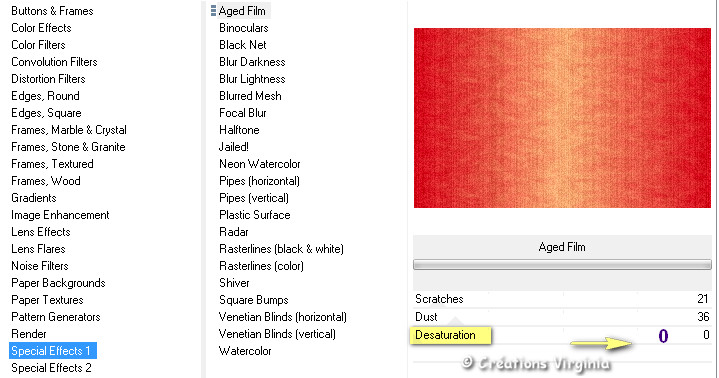Click the Aged Film title bar

[562, 247]
